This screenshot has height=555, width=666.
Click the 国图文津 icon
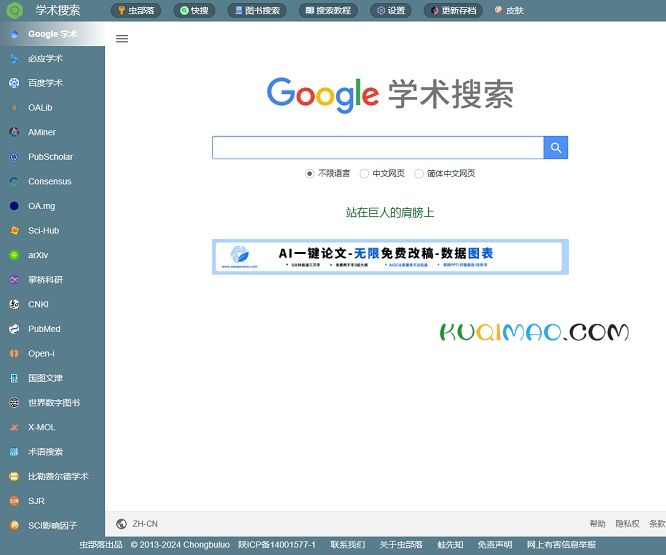coord(14,378)
